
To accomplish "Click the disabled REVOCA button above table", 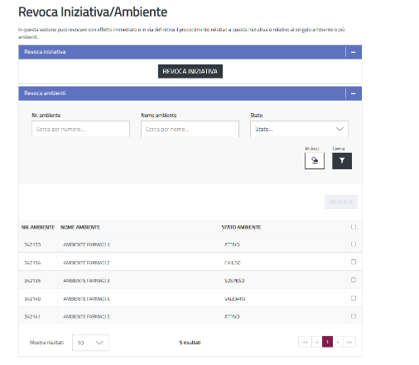I will [341, 202].
